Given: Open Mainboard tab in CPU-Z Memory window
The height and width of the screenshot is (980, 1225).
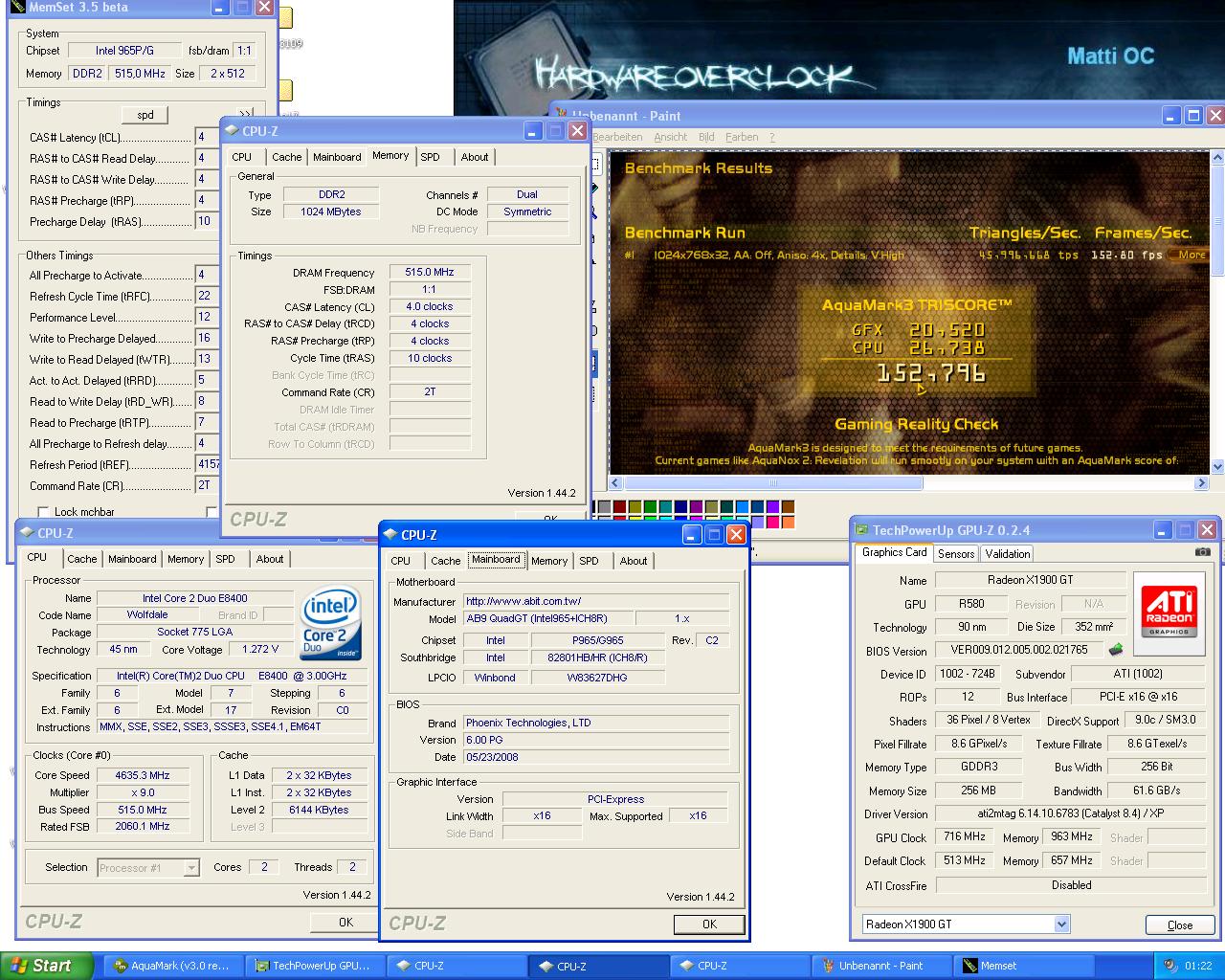Looking at the screenshot, I should (x=338, y=157).
